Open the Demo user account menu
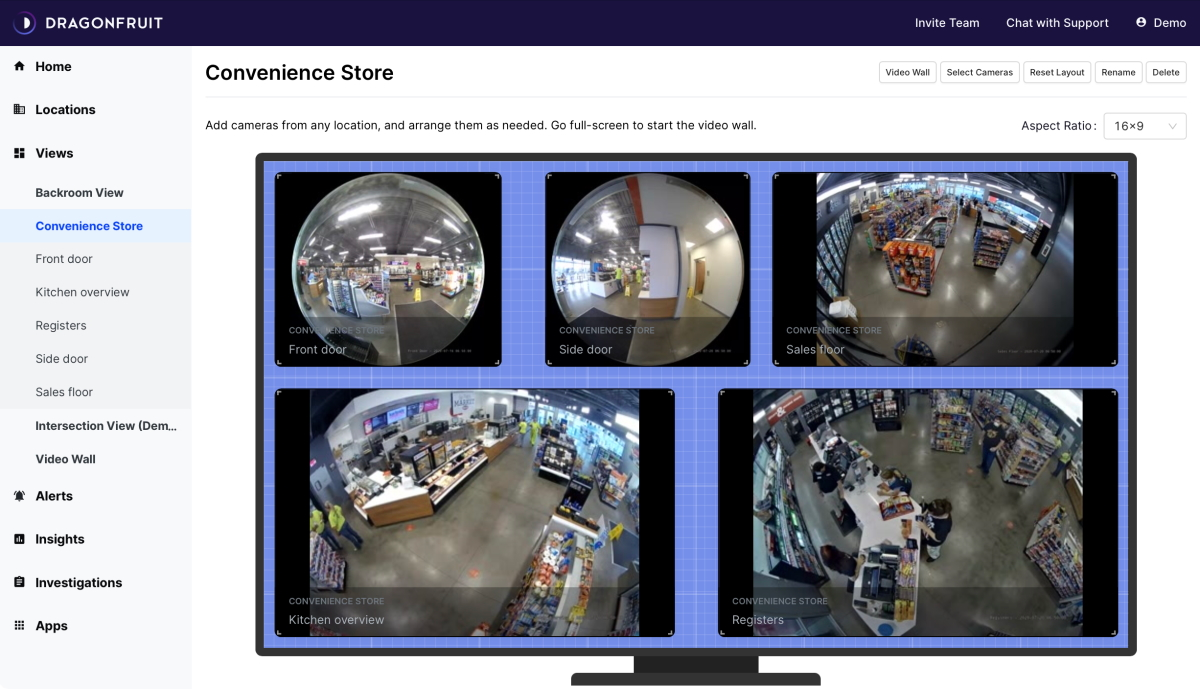 [1160, 22]
